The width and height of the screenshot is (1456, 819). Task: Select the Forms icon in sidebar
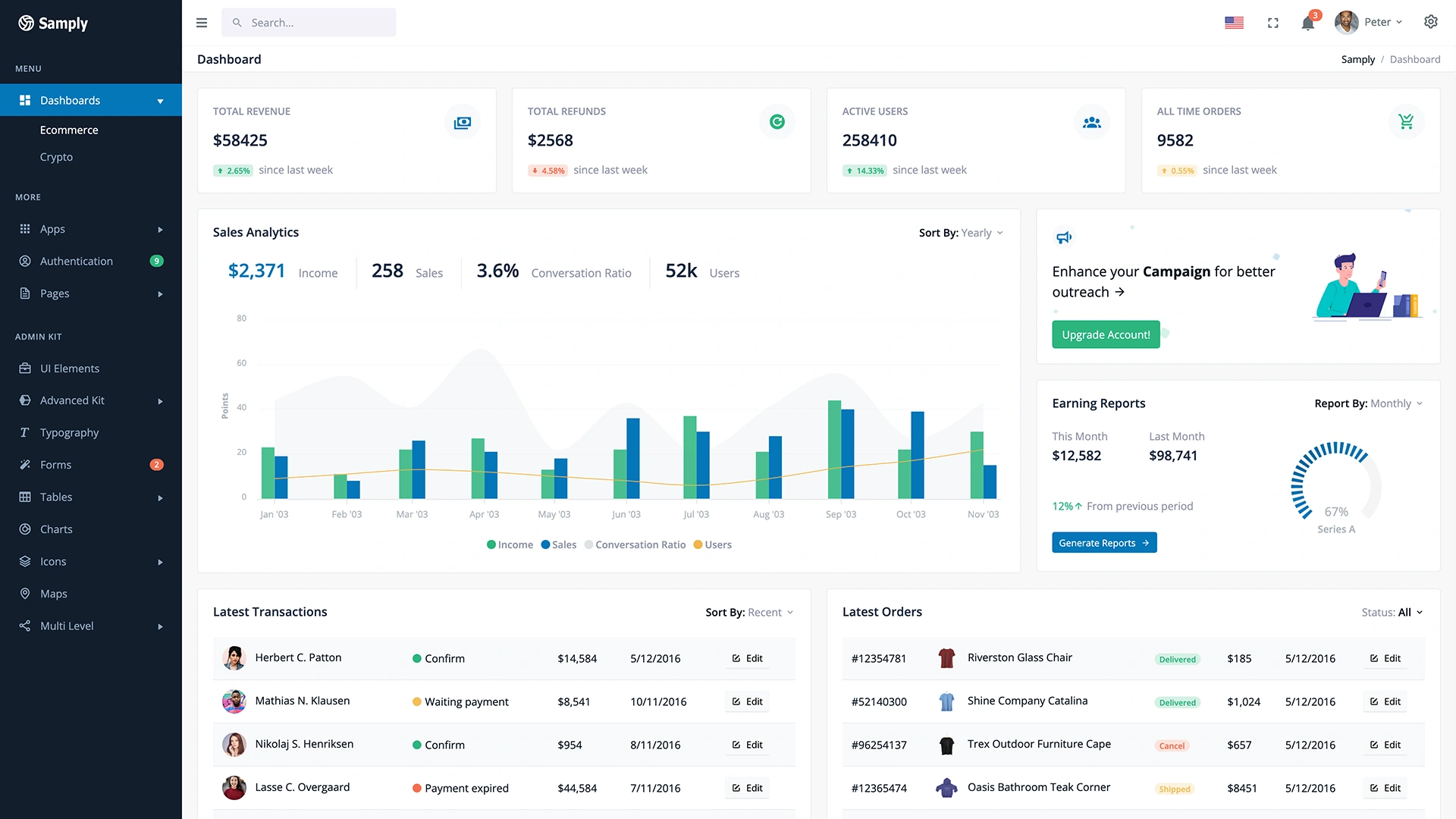[x=25, y=465]
